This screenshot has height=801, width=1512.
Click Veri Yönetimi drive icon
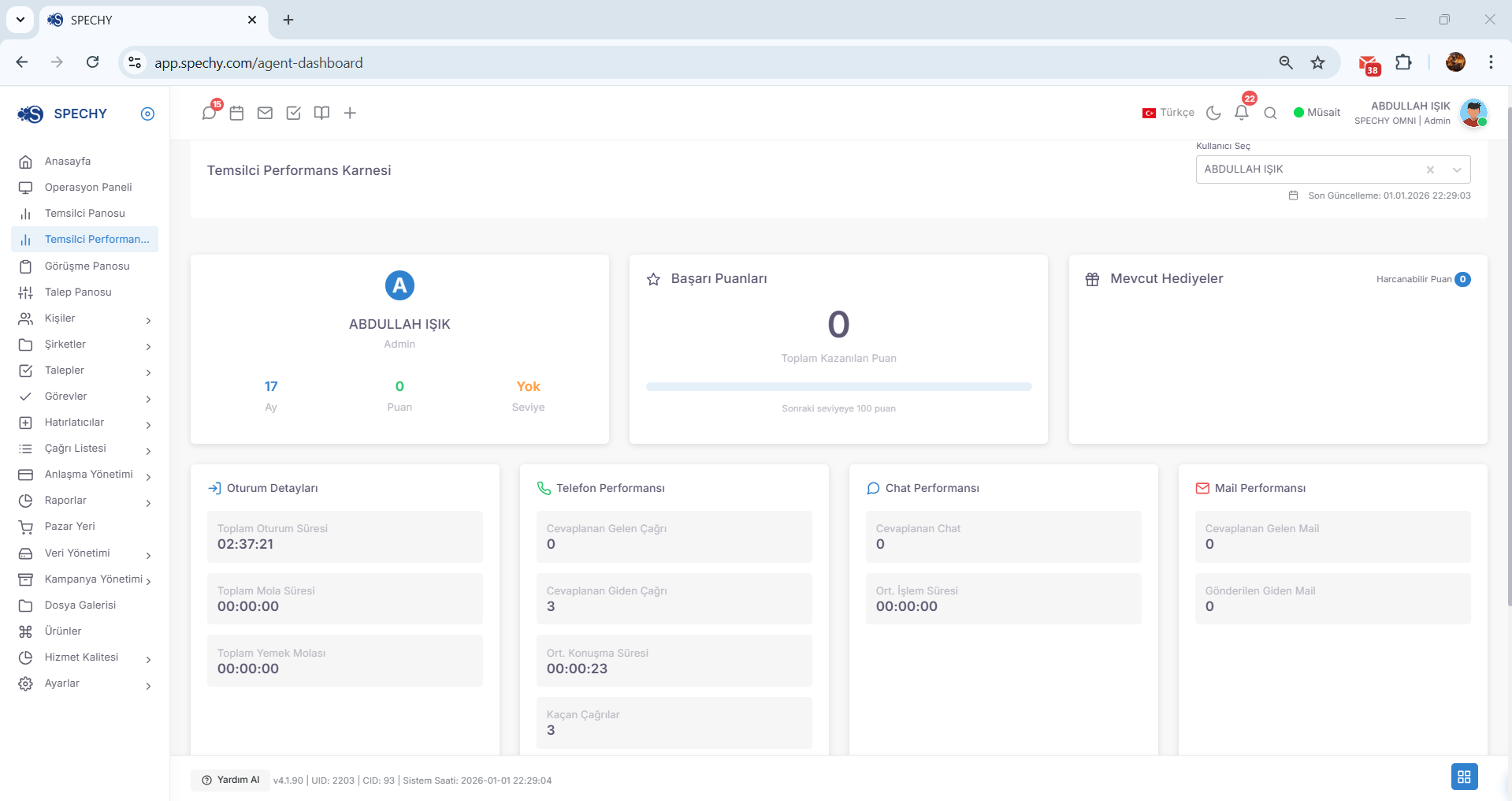click(25, 553)
